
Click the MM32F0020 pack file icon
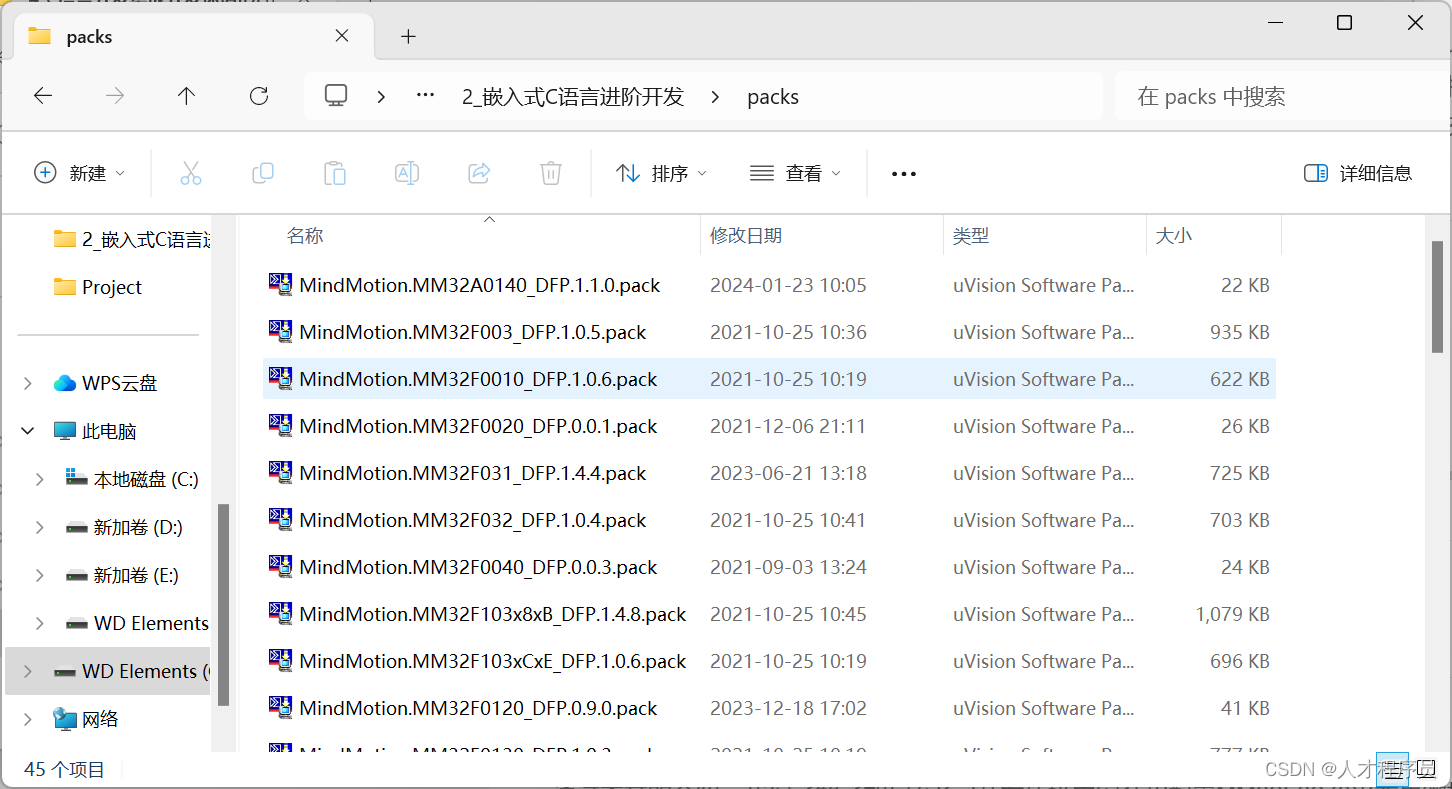click(x=281, y=426)
